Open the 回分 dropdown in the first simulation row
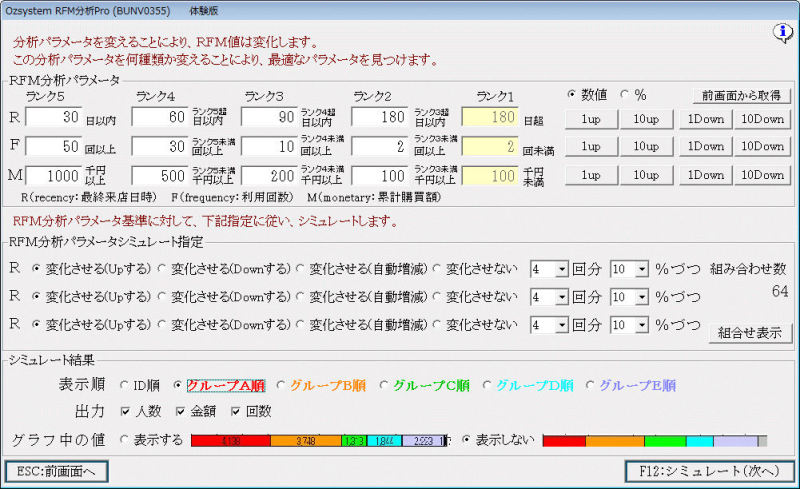Viewport: 800px width, 489px height. coord(561,269)
